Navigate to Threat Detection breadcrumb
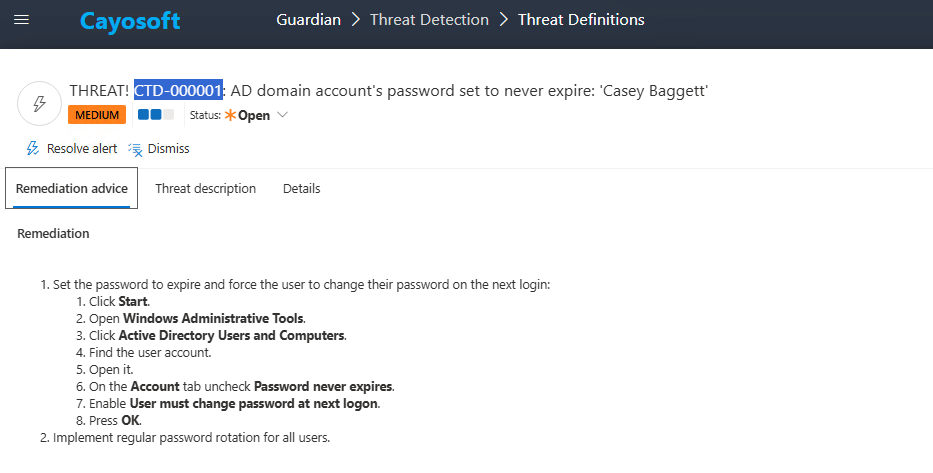 [429, 20]
